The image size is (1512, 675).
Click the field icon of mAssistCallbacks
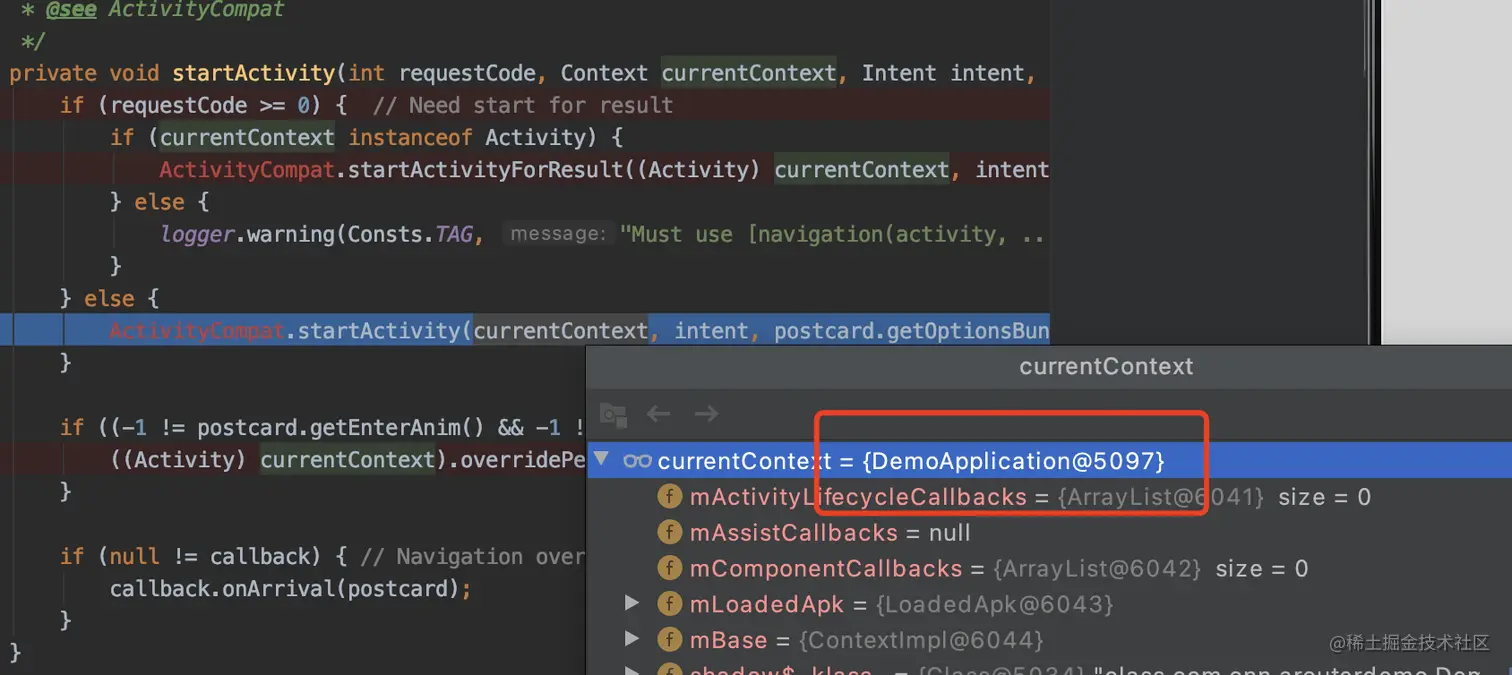pos(669,533)
